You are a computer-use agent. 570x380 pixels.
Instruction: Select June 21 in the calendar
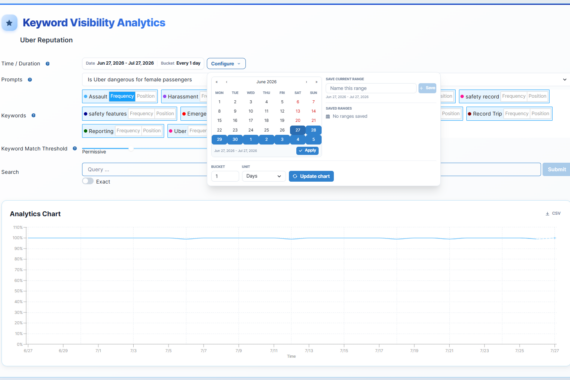pyautogui.click(x=313, y=120)
